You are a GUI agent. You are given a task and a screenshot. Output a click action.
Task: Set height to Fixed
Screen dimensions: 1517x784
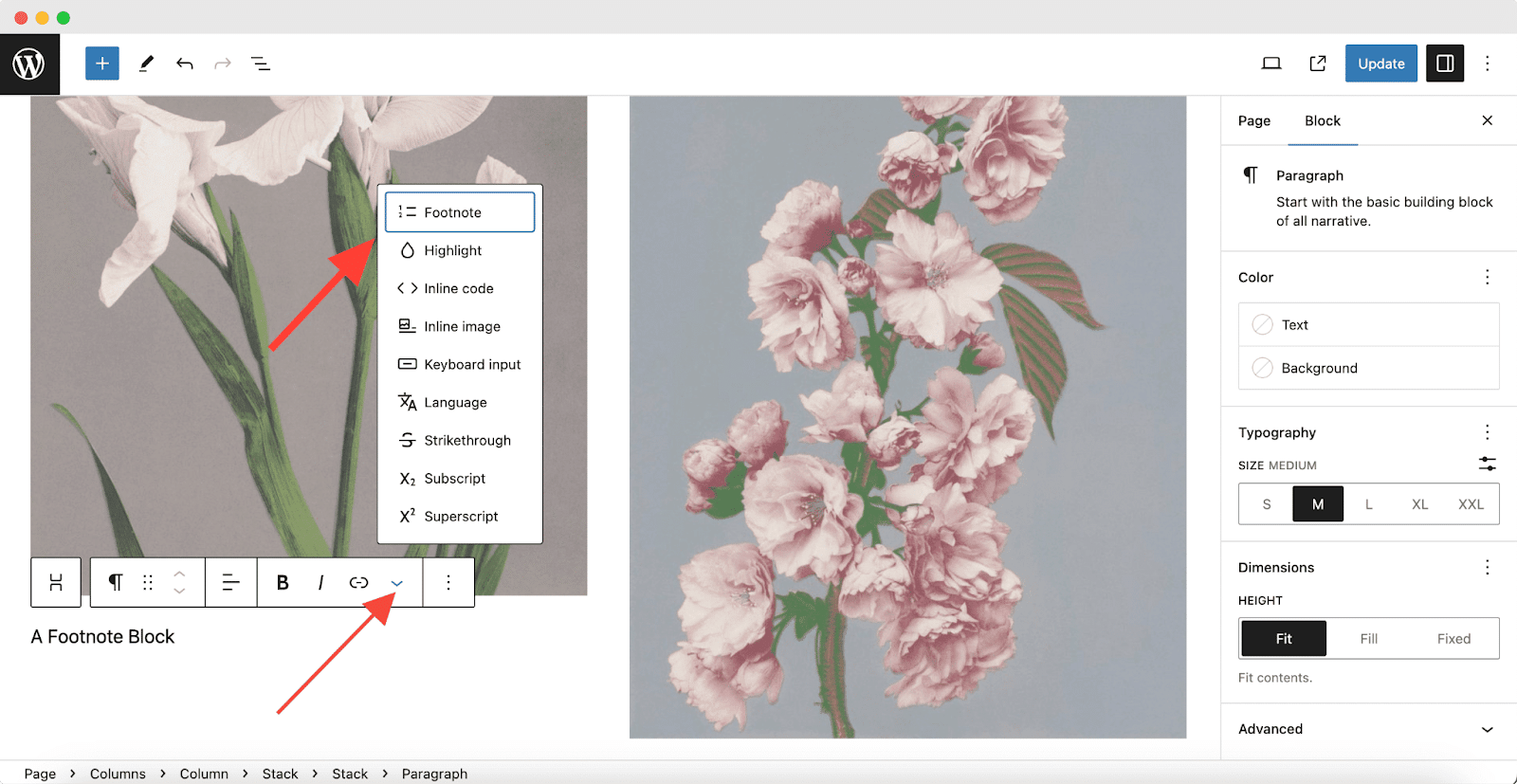click(x=1453, y=639)
